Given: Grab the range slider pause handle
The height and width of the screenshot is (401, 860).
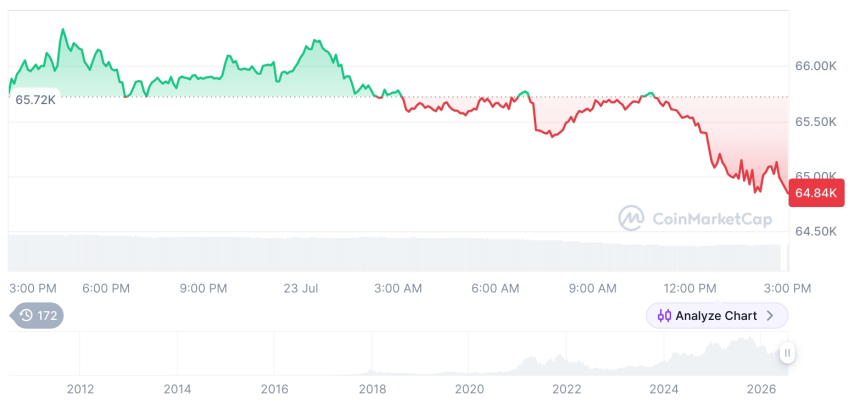Looking at the screenshot, I should click(x=787, y=353).
